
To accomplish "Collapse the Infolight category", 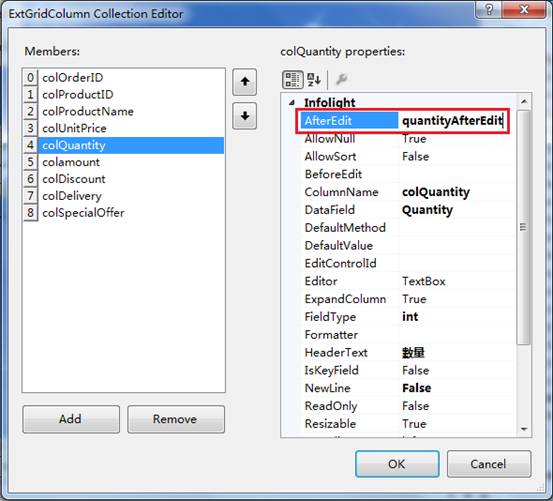I will (292, 103).
